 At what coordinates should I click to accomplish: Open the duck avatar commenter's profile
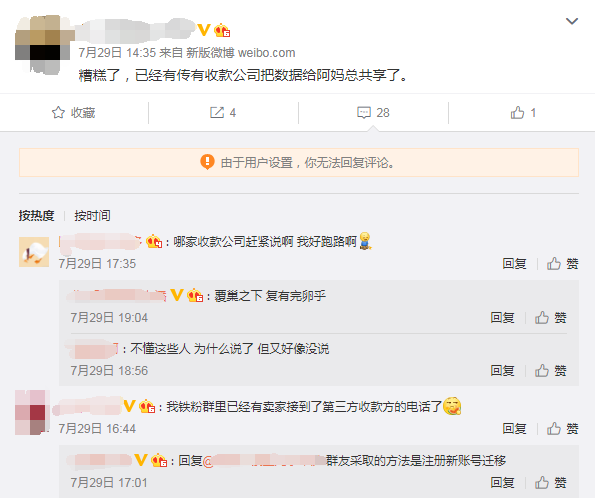tap(34, 252)
